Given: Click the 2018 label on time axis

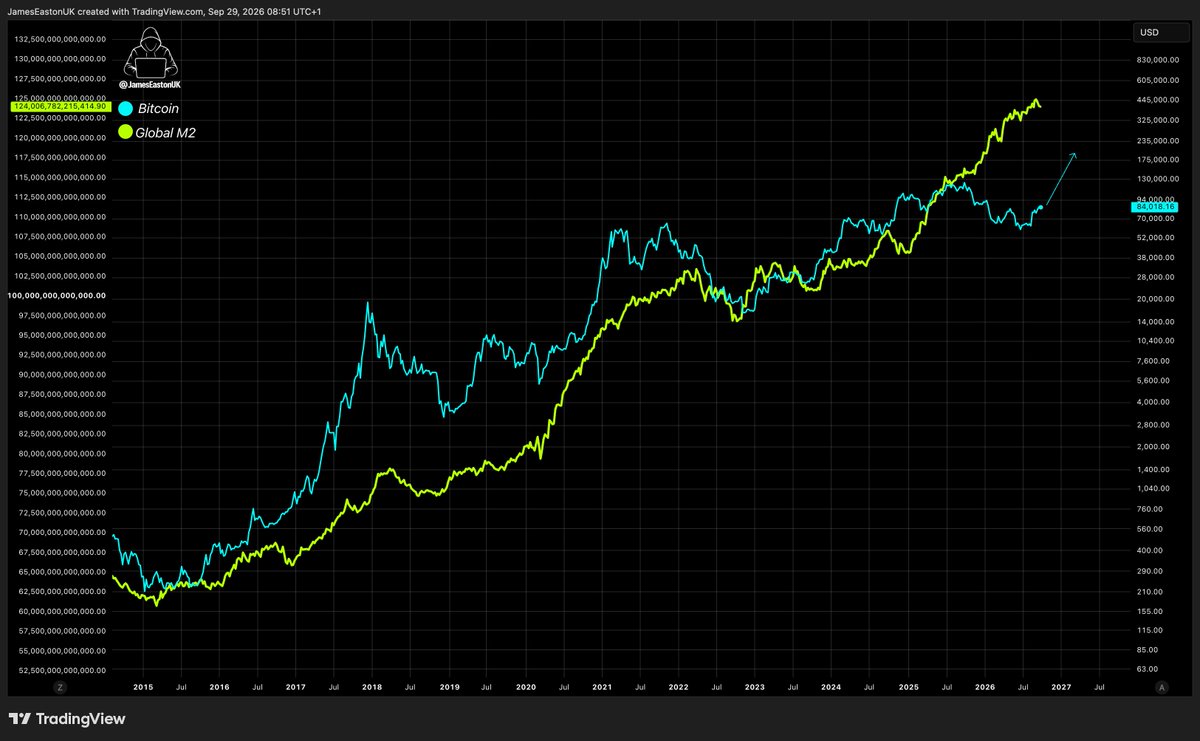Looking at the screenshot, I should tap(372, 687).
